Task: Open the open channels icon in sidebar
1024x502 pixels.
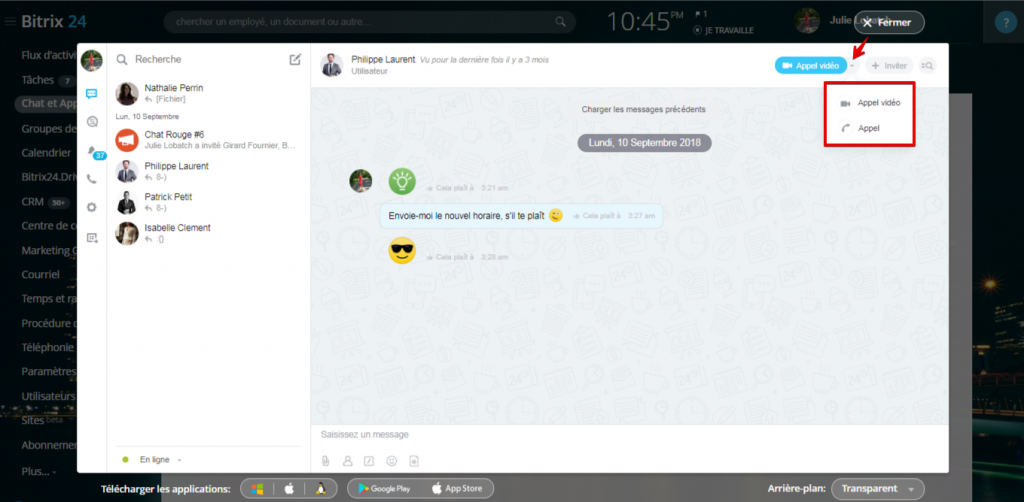Action: pyautogui.click(x=91, y=122)
